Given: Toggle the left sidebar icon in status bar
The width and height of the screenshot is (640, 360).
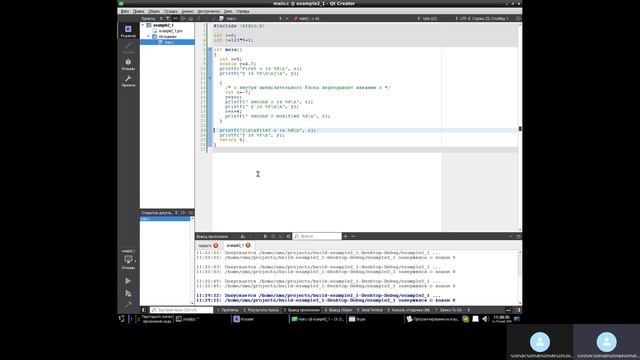Looking at the screenshot, I should (x=144, y=310).
